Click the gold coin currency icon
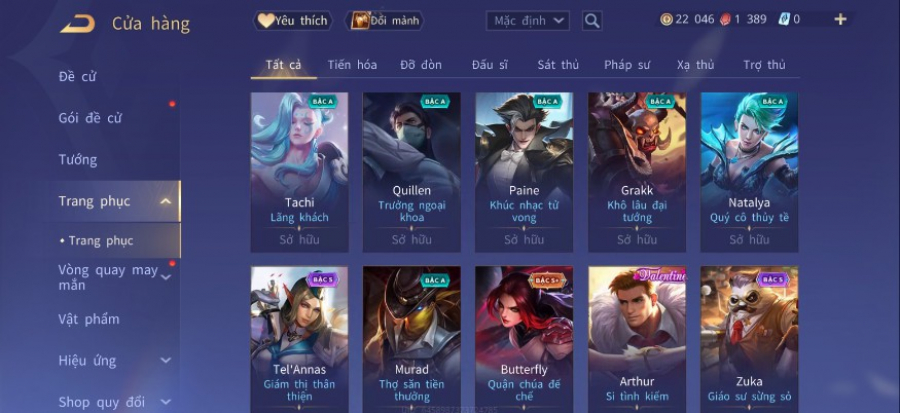Viewport: 900px width, 413px height. tap(666, 20)
